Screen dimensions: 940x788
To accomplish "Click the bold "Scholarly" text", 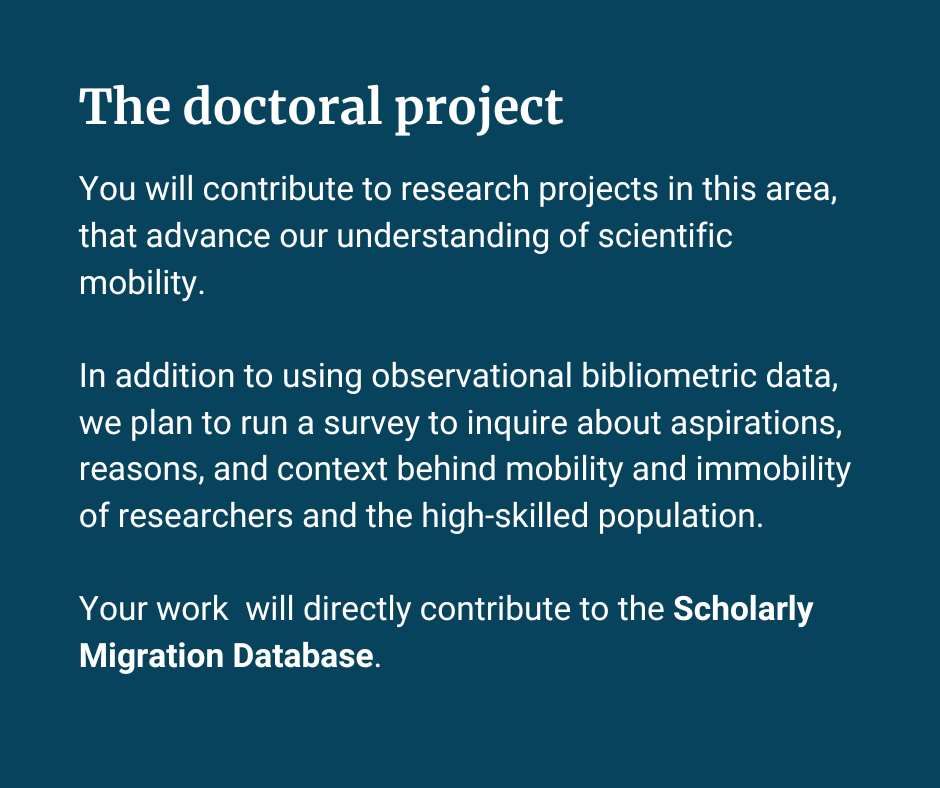I will tap(743, 609).
